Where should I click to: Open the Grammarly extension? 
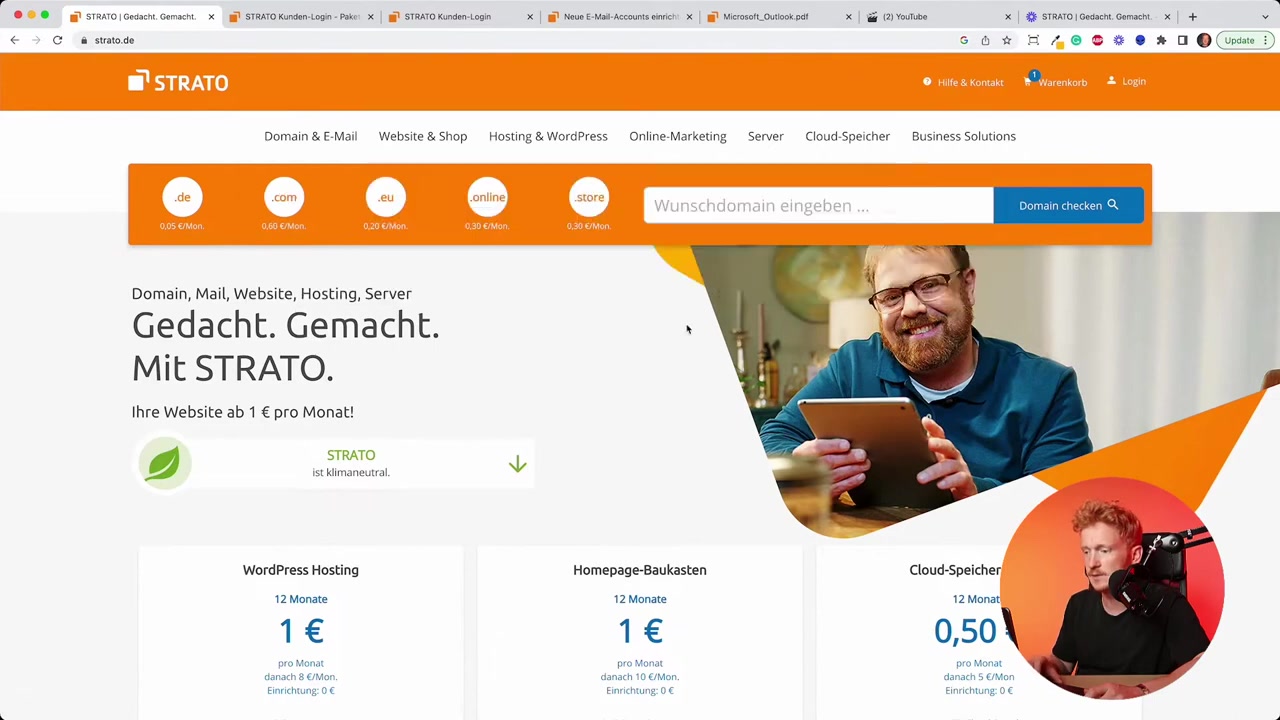(x=1076, y=40)
